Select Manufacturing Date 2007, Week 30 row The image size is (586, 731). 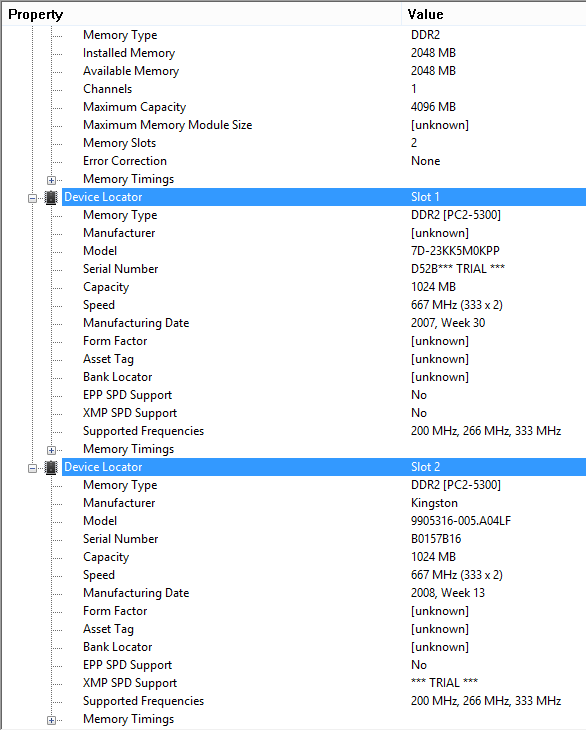tap(324, 323)
